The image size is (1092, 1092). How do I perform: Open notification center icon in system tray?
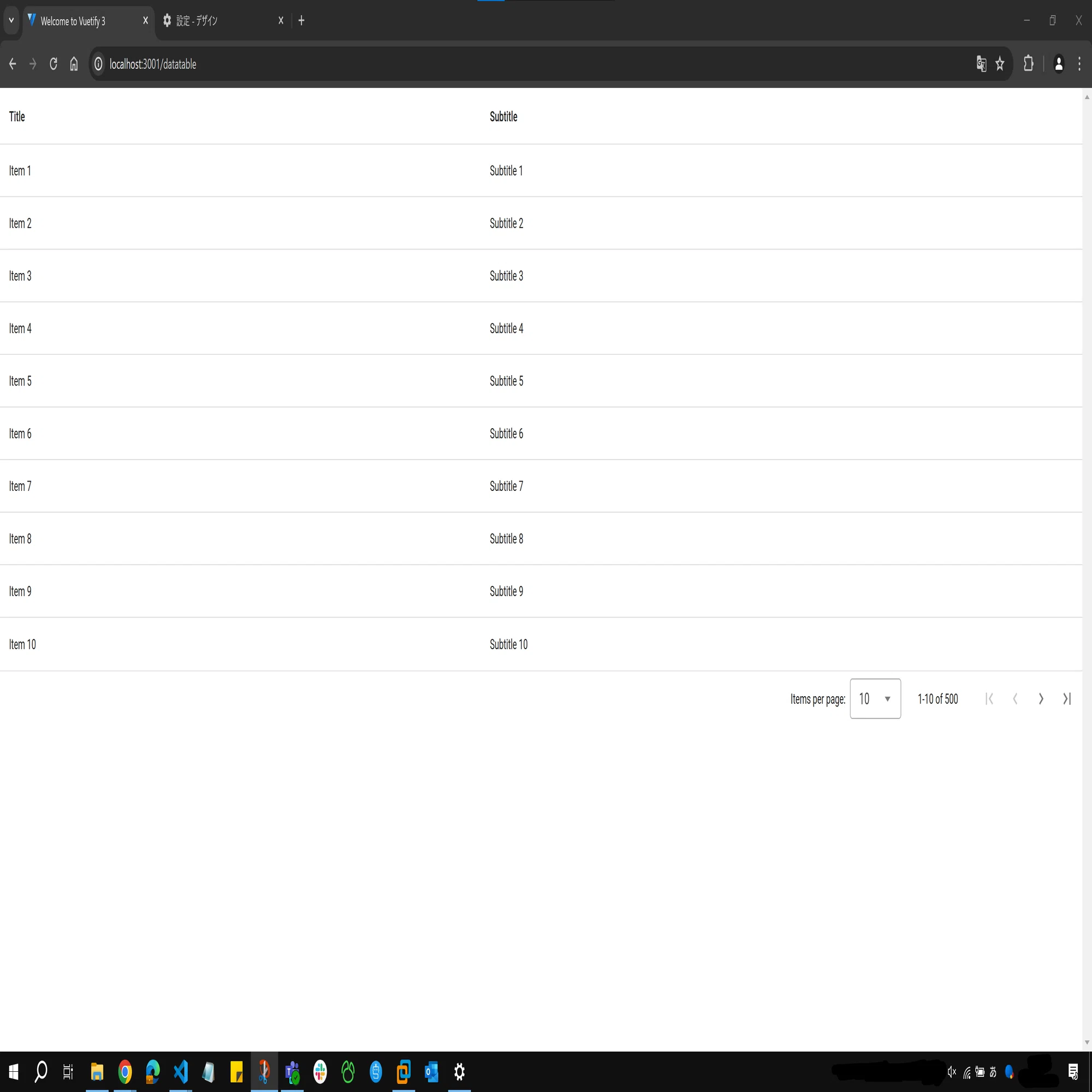pos(1073,1072)
